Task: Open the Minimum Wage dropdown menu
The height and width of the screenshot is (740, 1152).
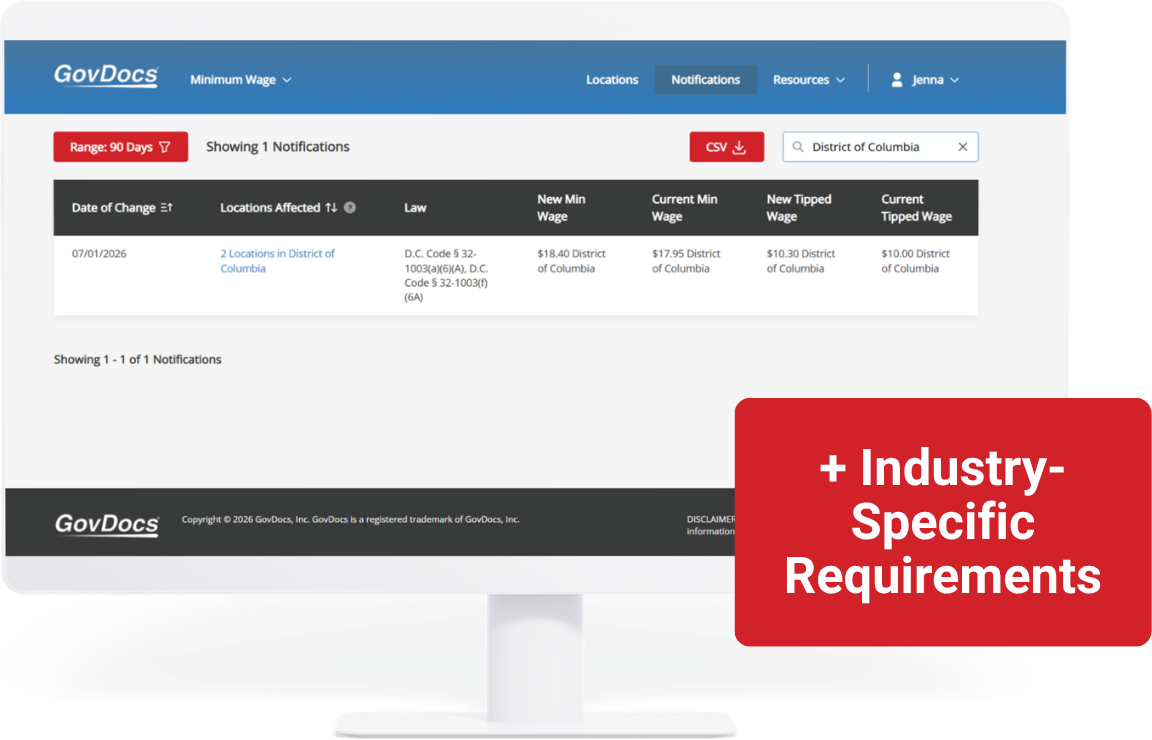Action: (x=240, y=79)
